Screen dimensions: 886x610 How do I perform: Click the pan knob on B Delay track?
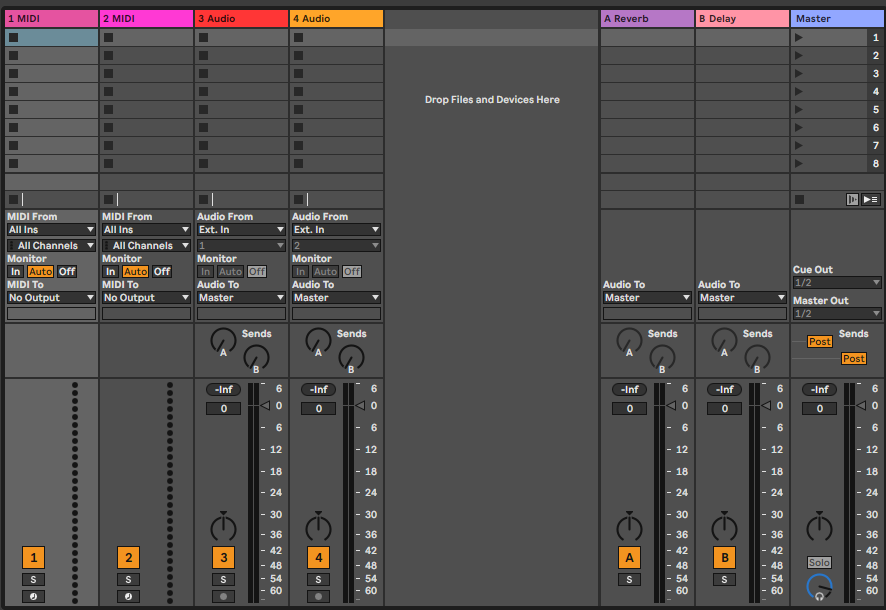[x=724, y=527]
